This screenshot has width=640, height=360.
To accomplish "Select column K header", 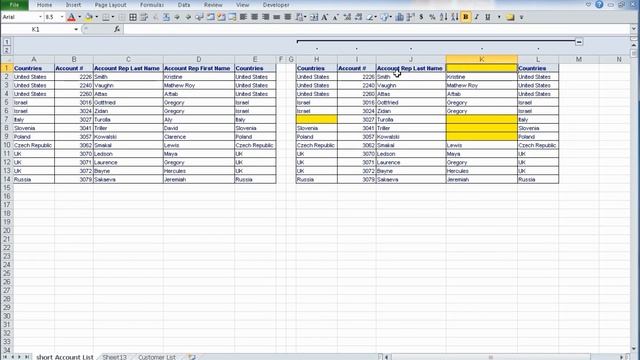I will (x=482, y=59).
